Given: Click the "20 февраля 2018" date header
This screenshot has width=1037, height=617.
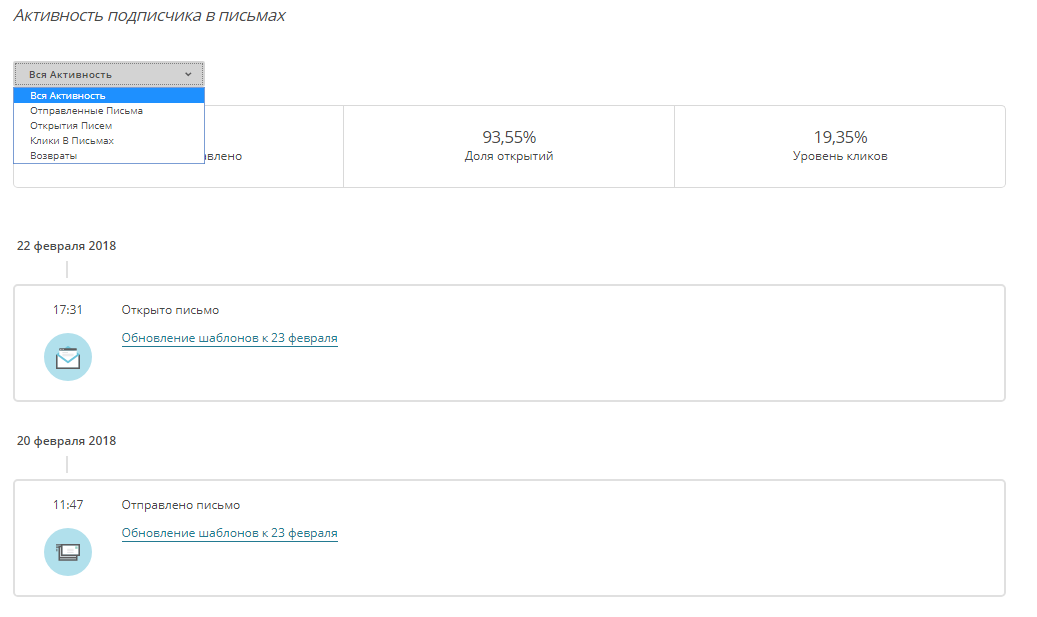Looking at the screenshot, I should (66, 441).
